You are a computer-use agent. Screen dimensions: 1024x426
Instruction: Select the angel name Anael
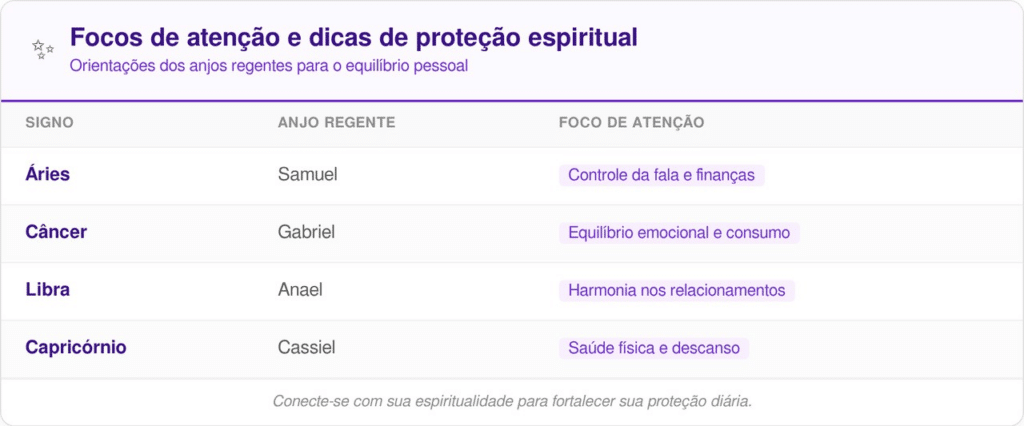300,290
